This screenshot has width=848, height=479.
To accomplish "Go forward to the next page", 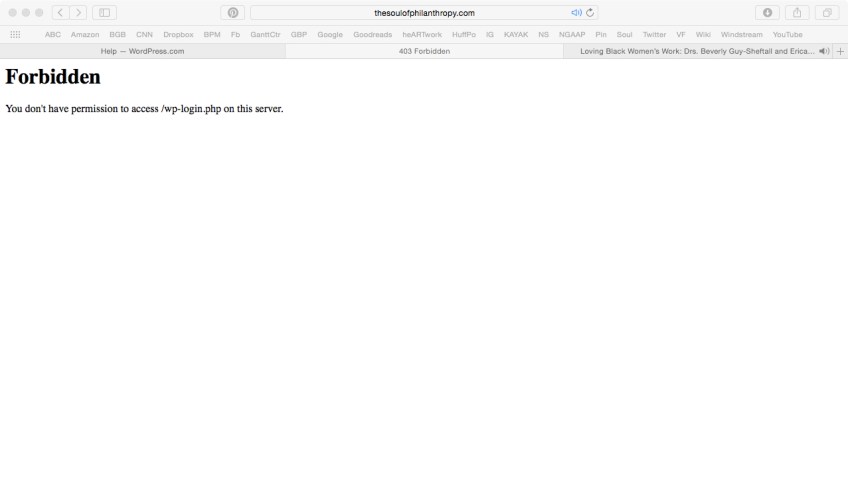I will 77,13.
